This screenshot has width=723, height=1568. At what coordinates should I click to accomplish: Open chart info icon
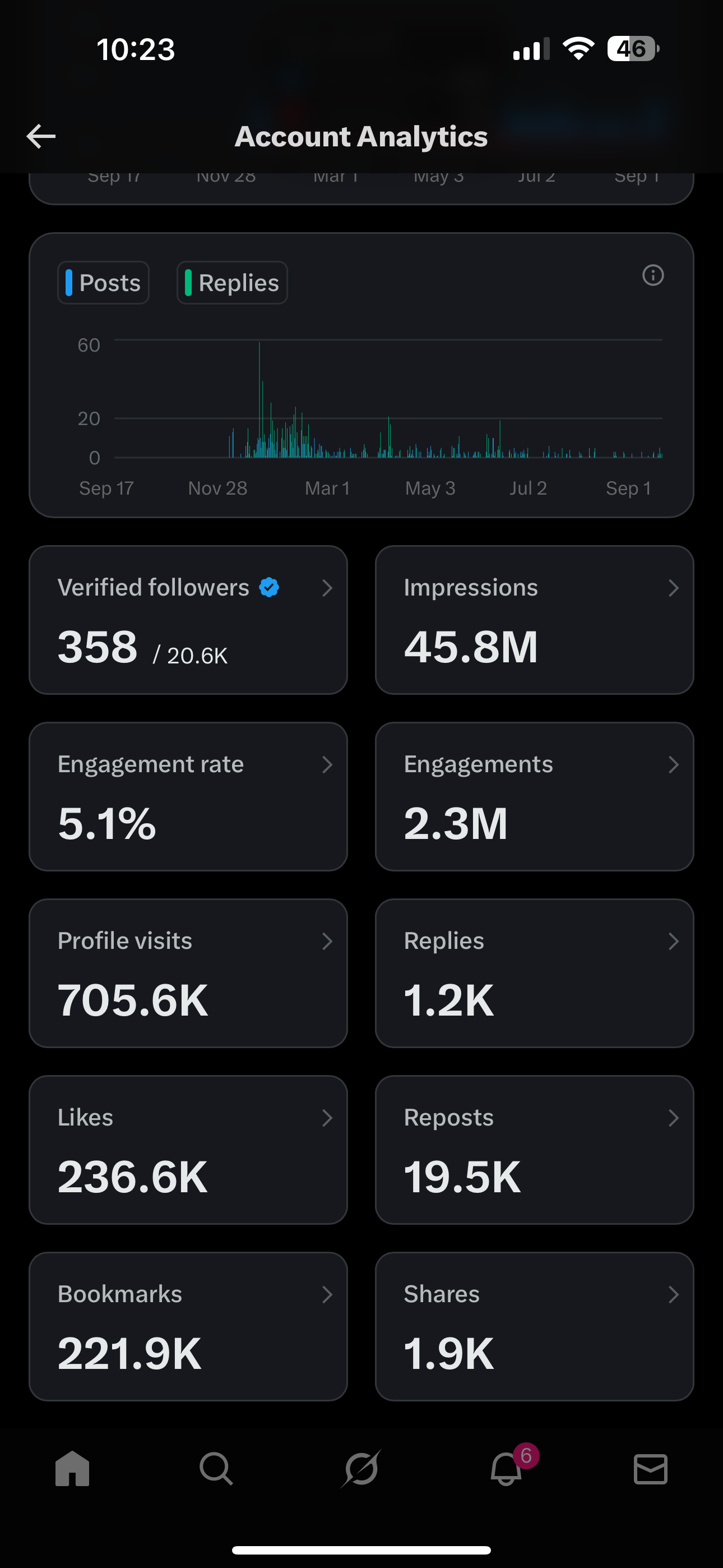(653, 275)
